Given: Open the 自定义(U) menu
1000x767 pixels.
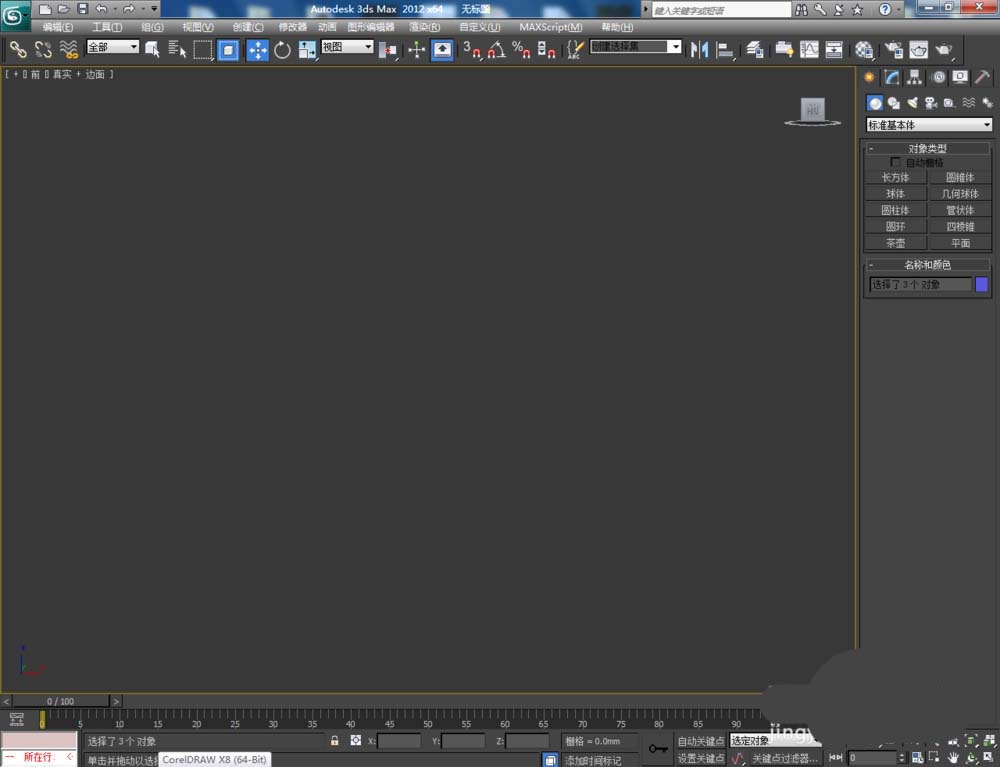Looking at the screenshot, I should tap(479, 27).
